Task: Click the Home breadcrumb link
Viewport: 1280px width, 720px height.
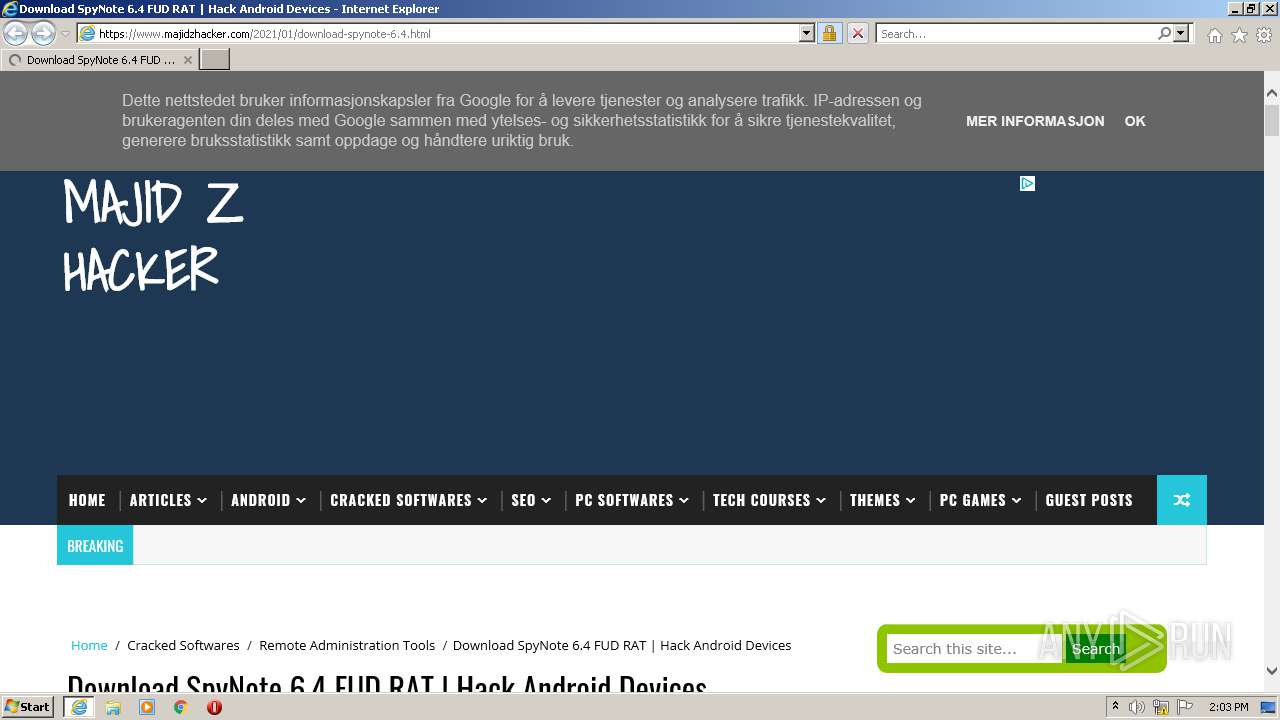Action: (x=89, y=645)
